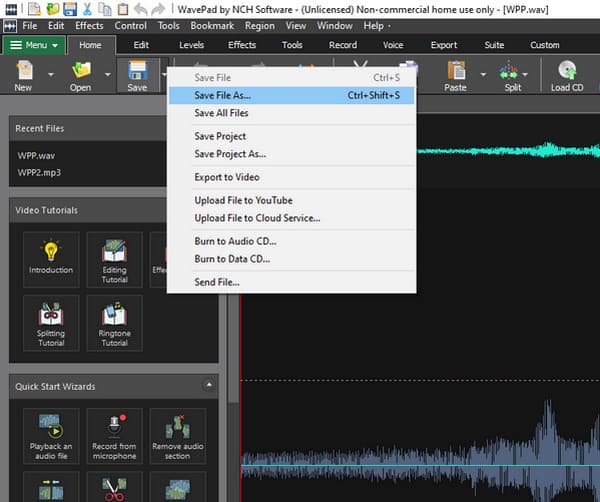Click the scissors wizard icon in bottom row
Image resolution: width=600 pixels, height=502 pixels.
114,489
